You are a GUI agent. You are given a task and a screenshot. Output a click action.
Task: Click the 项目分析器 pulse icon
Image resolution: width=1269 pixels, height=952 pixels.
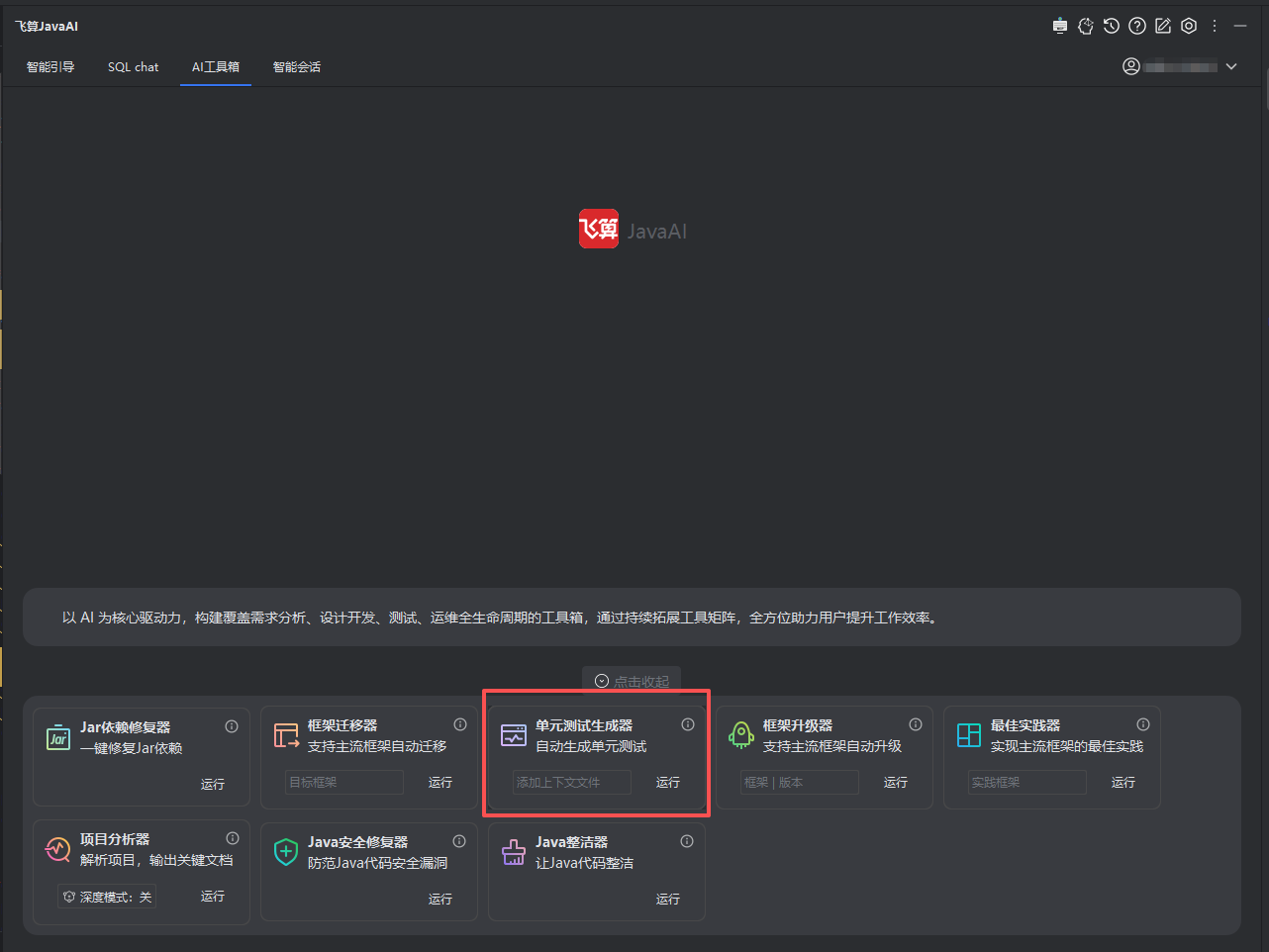click(58, 849)
